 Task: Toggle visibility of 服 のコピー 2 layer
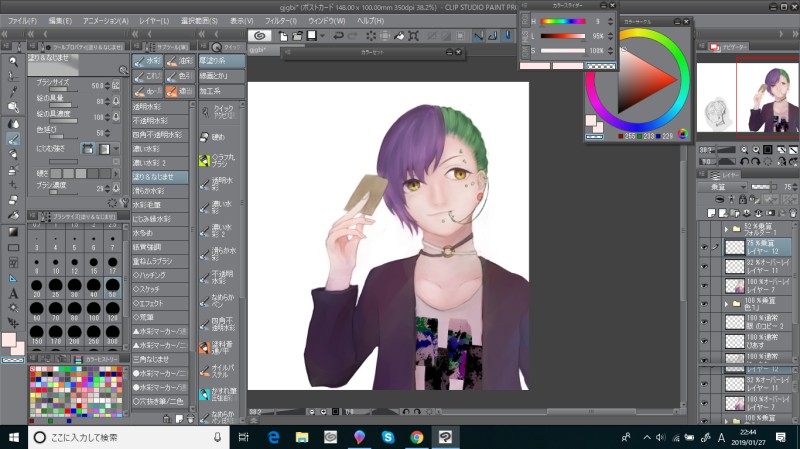[x=704, y=322]
